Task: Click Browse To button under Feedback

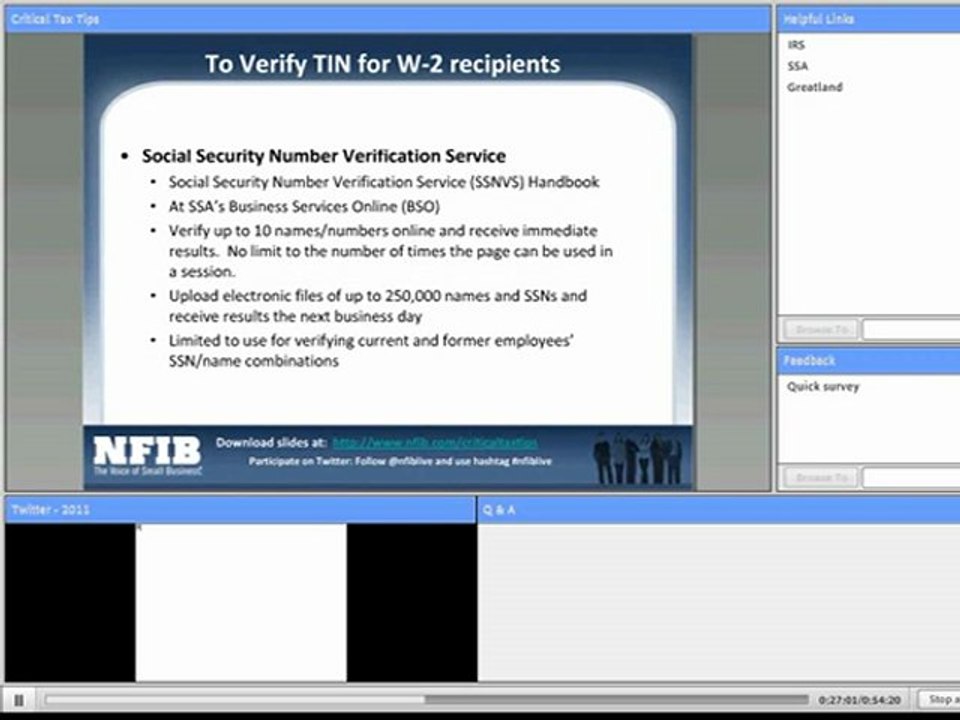Action: pyautogui.click(x=821, y=477)
